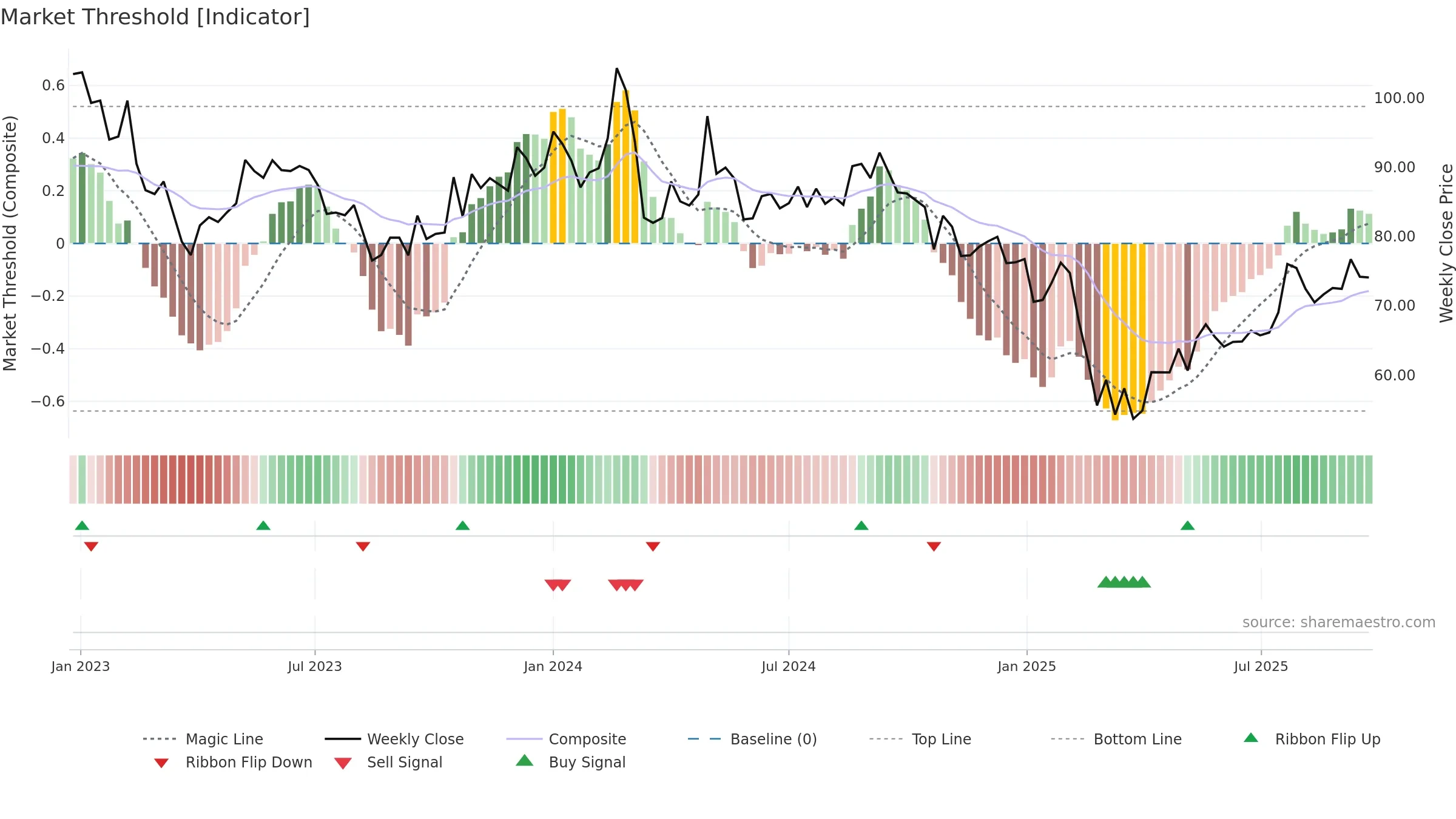1456x819 pixels.
Task: Click the 100.00 price axis label
Action: [x=1400, y=98]
